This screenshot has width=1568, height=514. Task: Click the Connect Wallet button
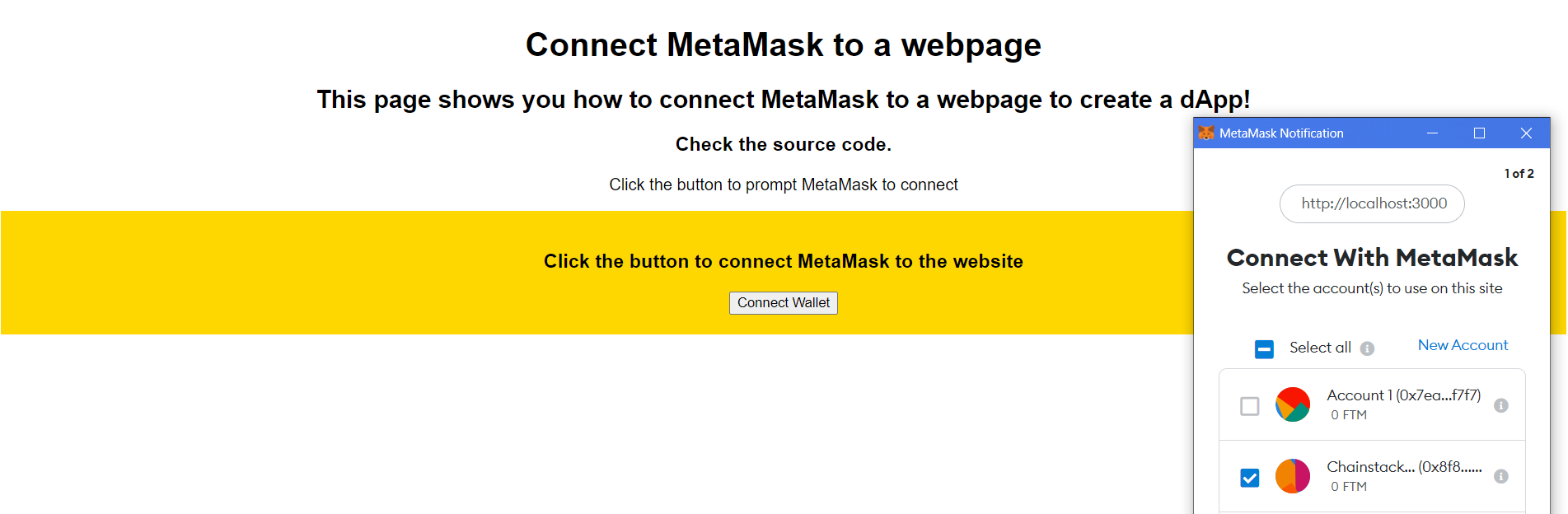tap(783, 302)
